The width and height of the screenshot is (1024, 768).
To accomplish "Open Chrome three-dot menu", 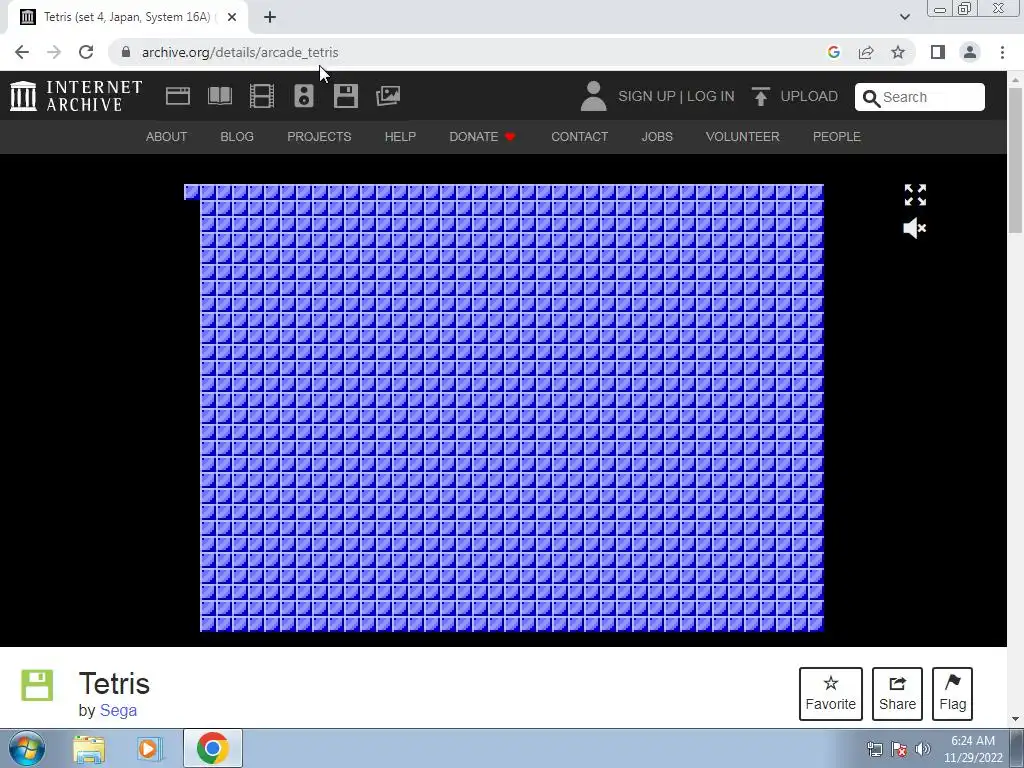I will 1002,52.
